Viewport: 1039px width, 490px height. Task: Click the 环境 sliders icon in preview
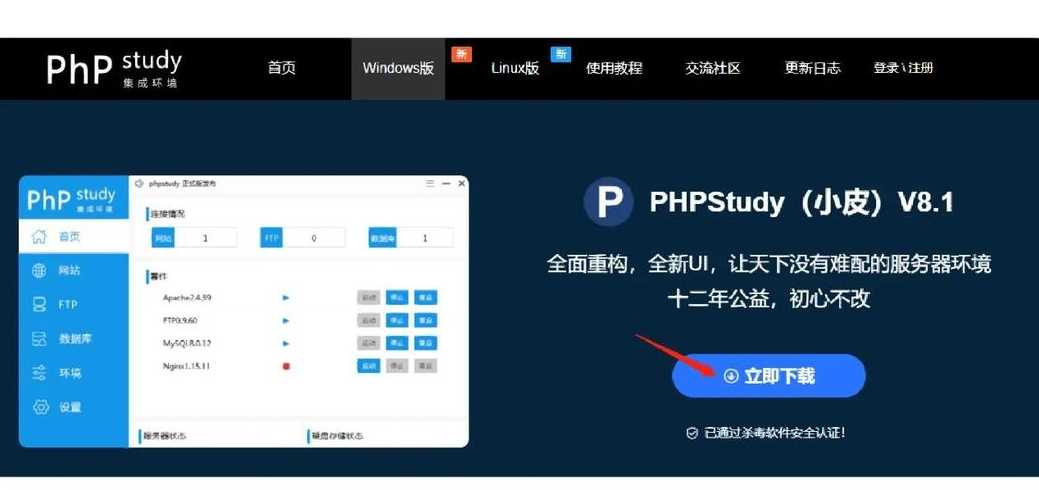[40, 373]
